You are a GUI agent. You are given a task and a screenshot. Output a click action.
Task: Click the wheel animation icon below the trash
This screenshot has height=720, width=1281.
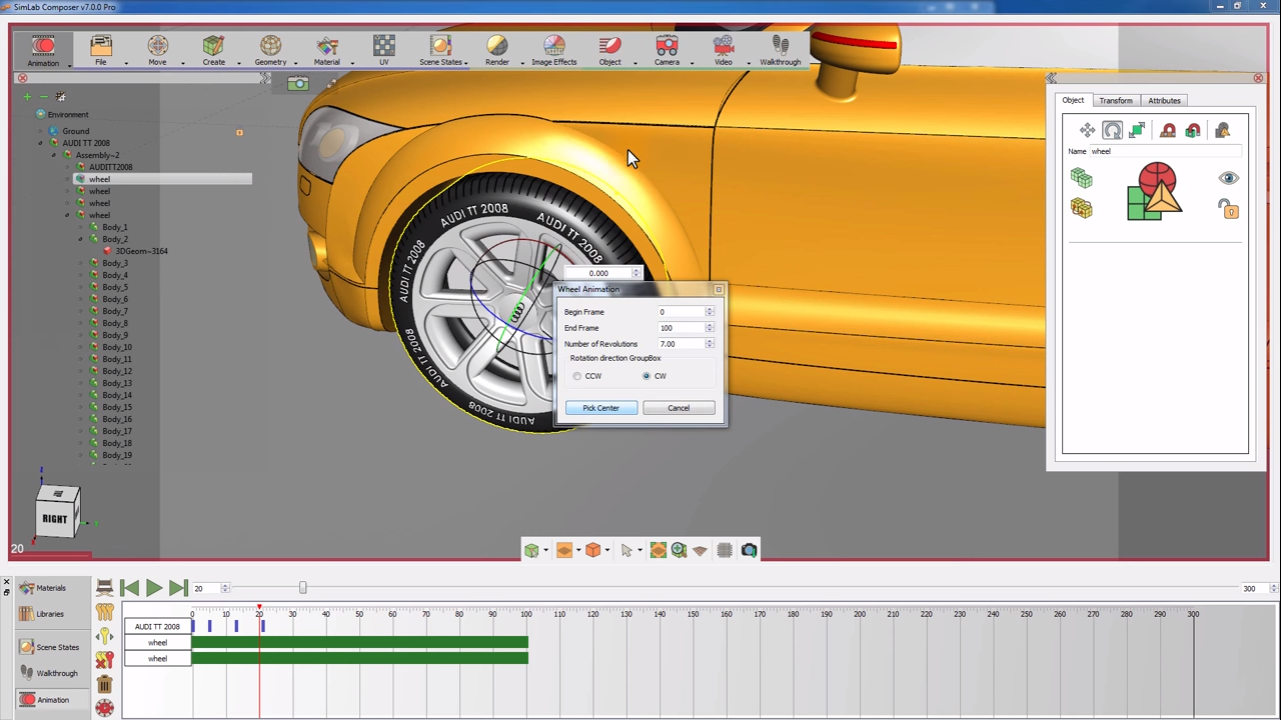(x=104, y=708)
